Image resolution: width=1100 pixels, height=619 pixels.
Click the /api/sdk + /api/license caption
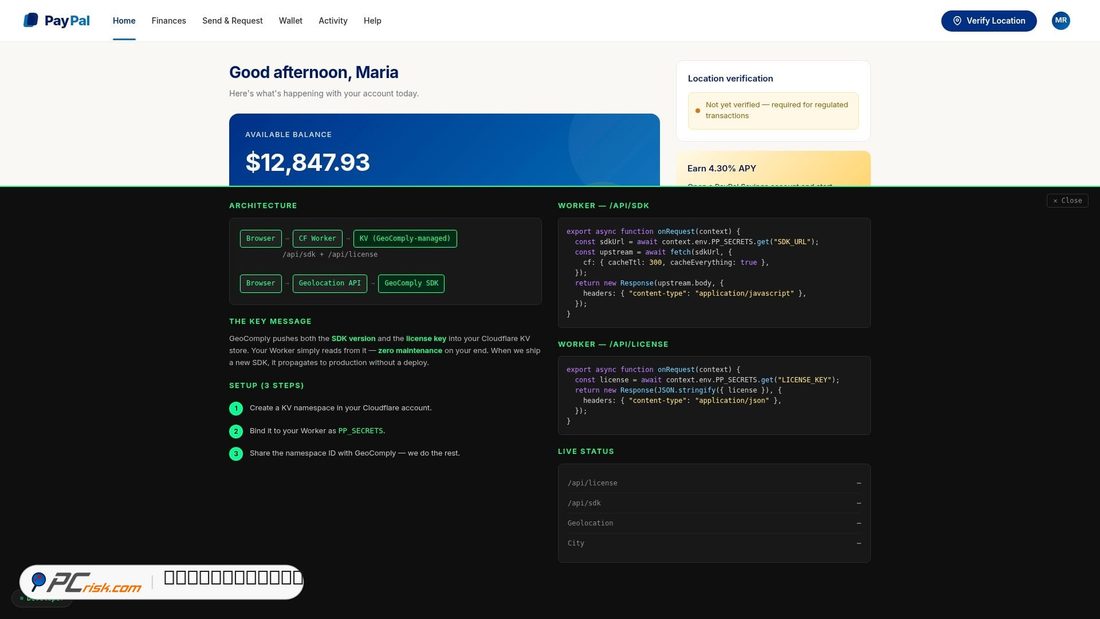pyautogui.click(x=330, y=255)
